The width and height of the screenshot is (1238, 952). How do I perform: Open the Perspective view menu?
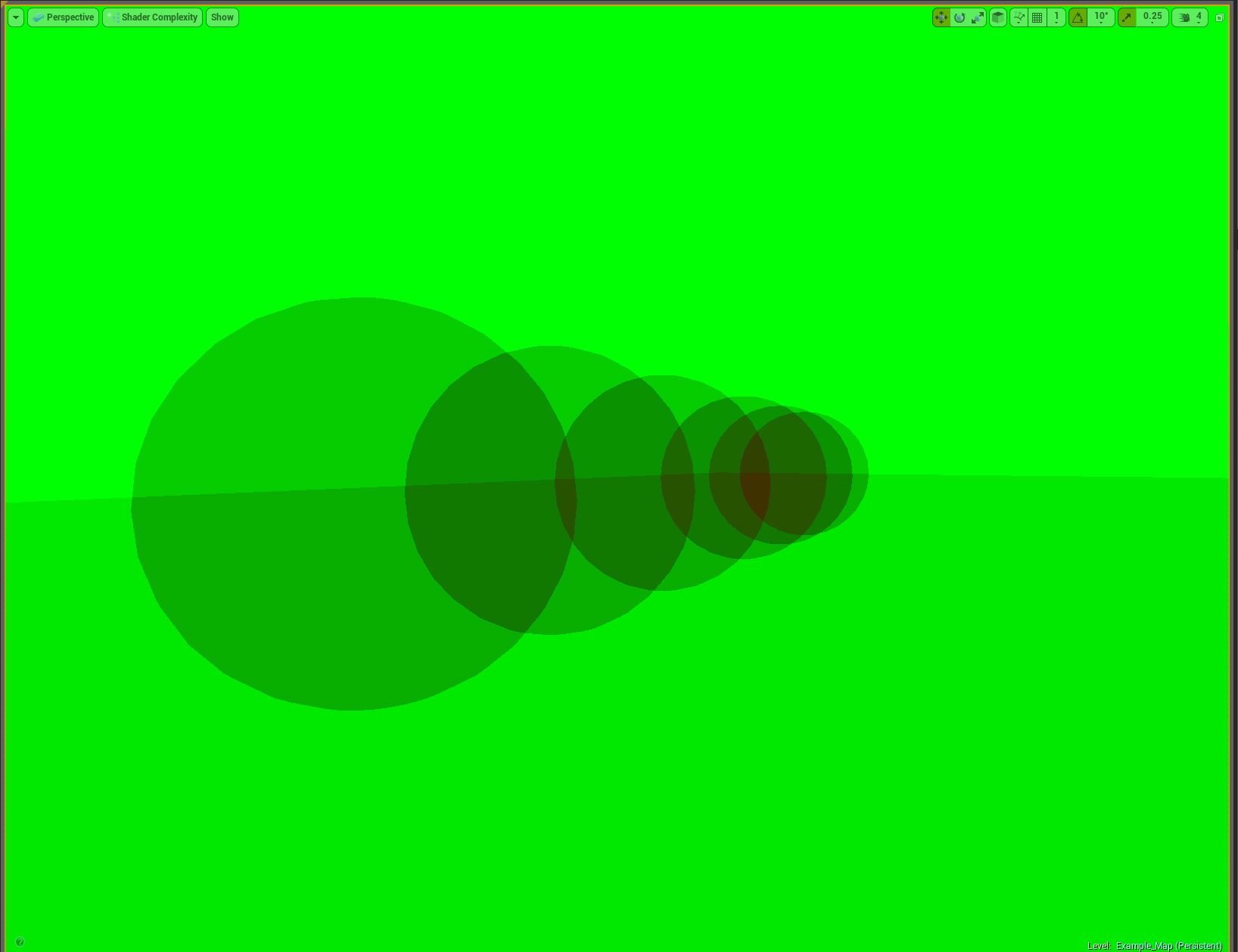[x=64, y=17]
